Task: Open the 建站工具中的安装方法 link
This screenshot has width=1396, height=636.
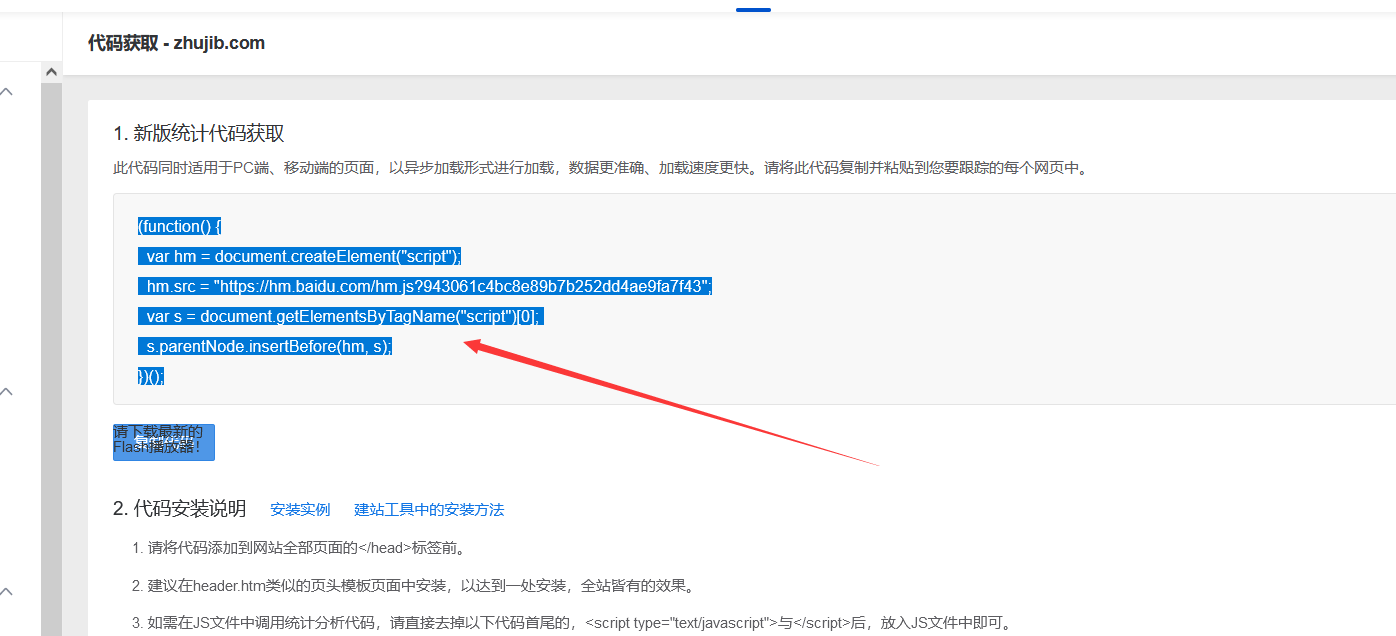Action: point(429,510)
